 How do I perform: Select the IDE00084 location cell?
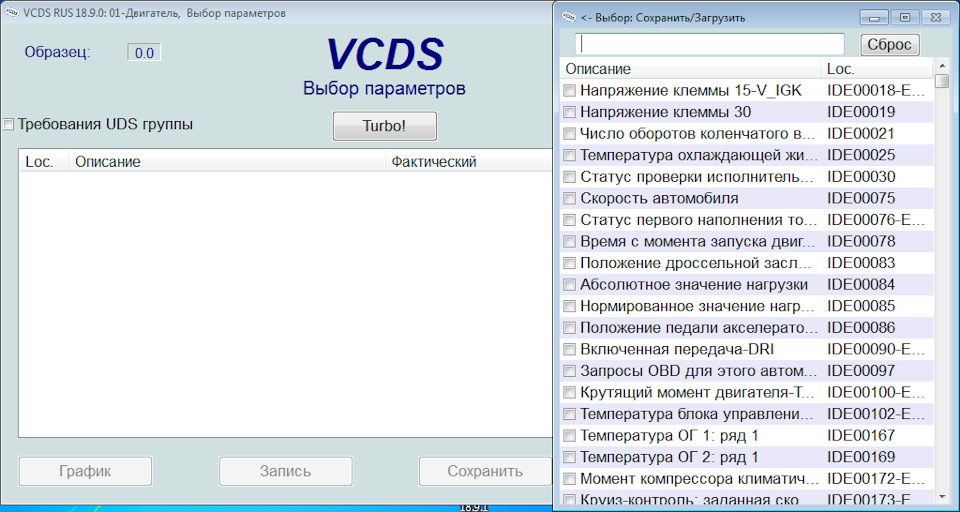click(861, 285)
